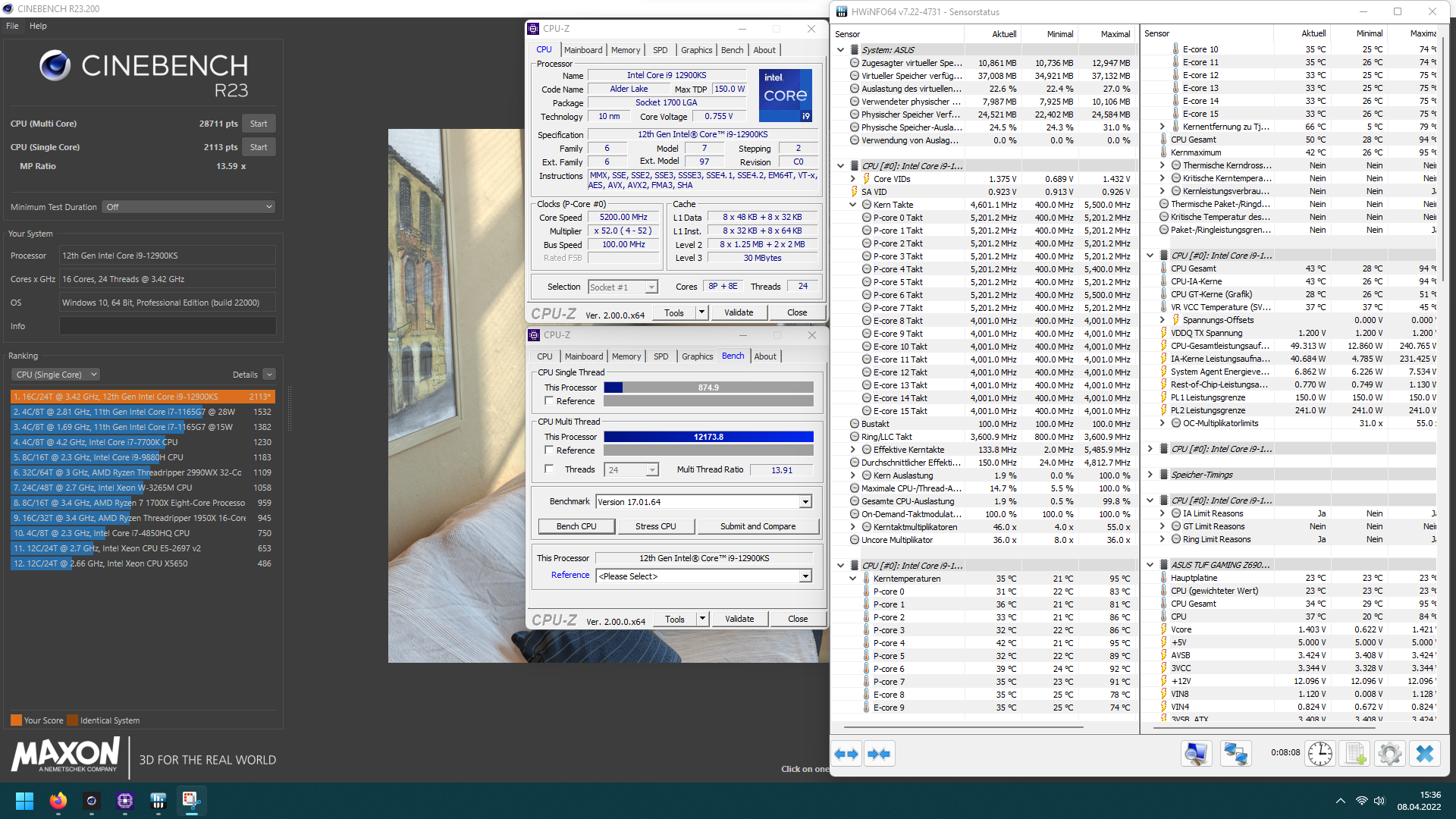The image size is (1456, 819).
Task: Open HWiNFO sensor settings gear icon
Action: 1389,754
